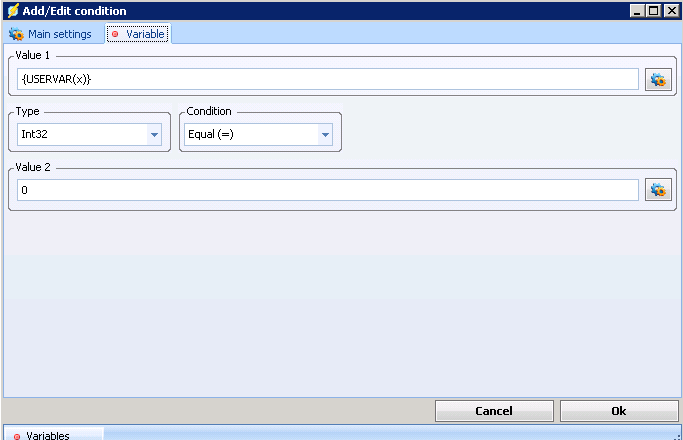This screenshot has height=440, width=683.
Task: Click red dot icon beside Variables panel label
Action: click(x=16, y=436)
